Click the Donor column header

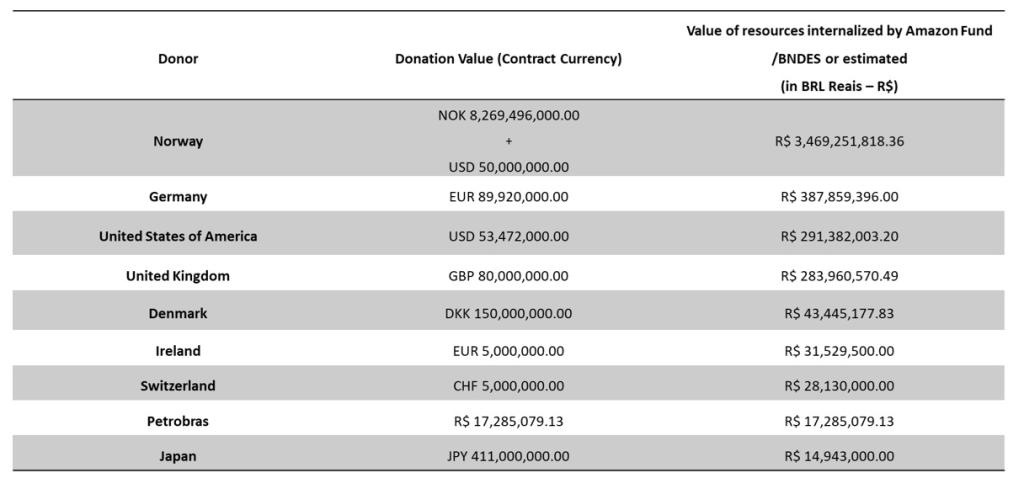pos(178,59)
